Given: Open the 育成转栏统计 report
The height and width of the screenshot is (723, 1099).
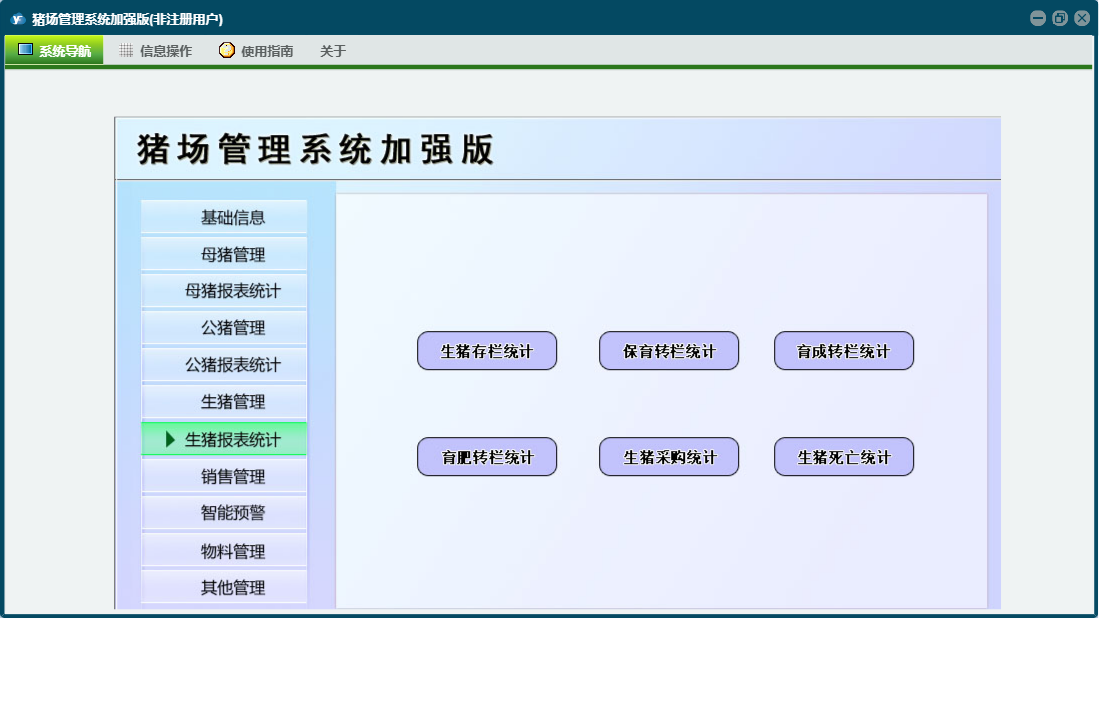Looking at the screenshot, I should point(844,351).
